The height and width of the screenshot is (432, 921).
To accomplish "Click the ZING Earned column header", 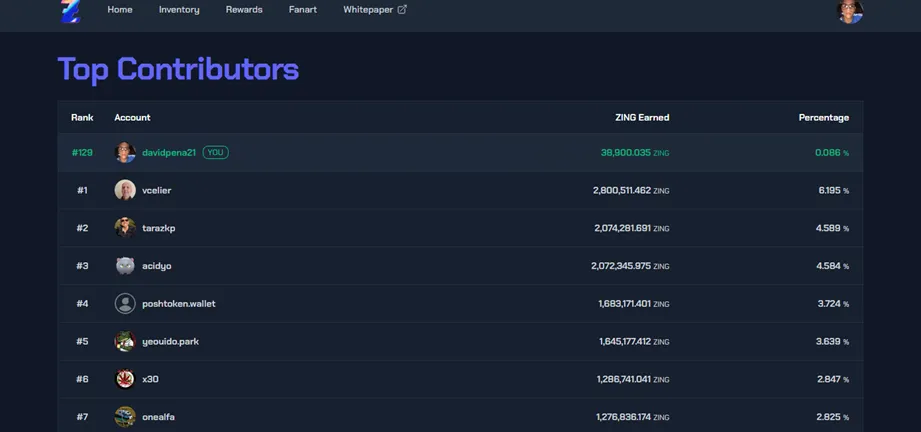I will click(642, 118).
